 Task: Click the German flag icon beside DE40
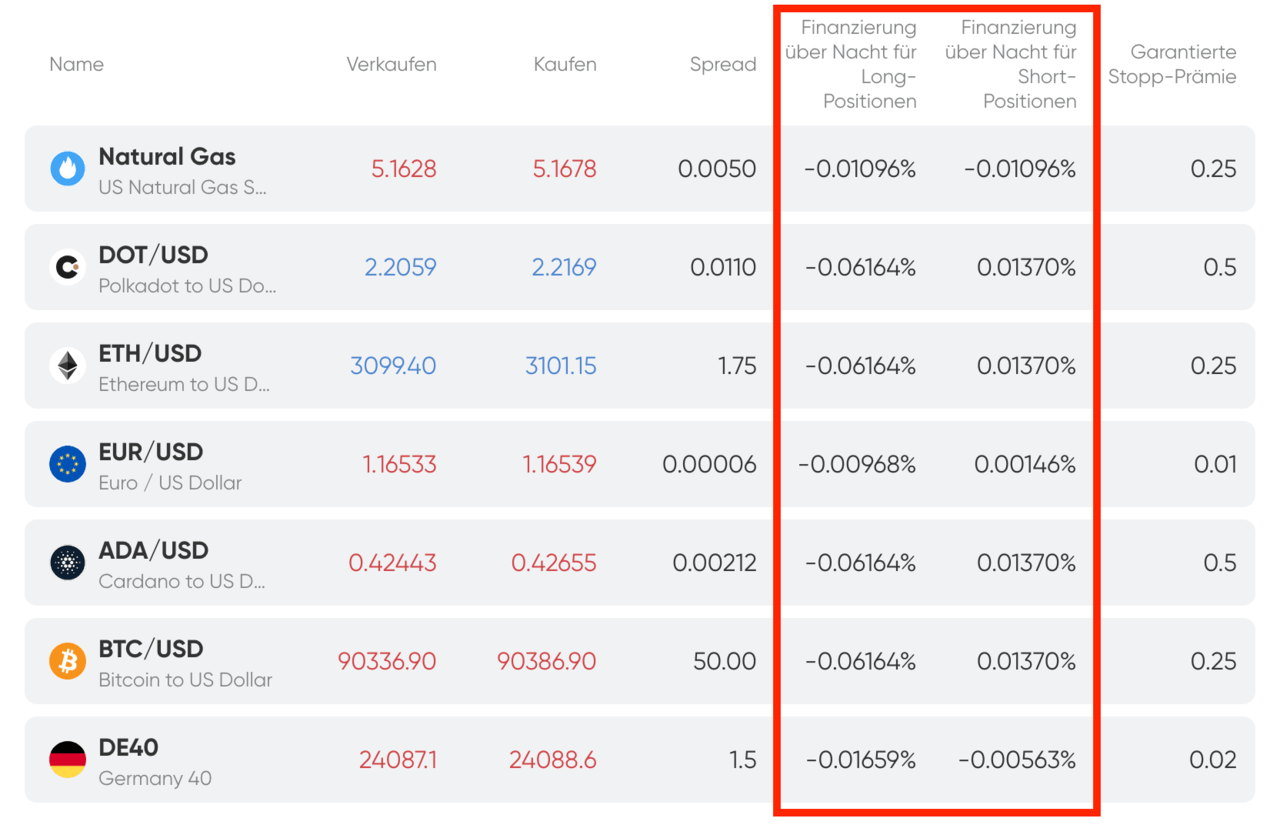pyautogui.click(x=66, y=759)
